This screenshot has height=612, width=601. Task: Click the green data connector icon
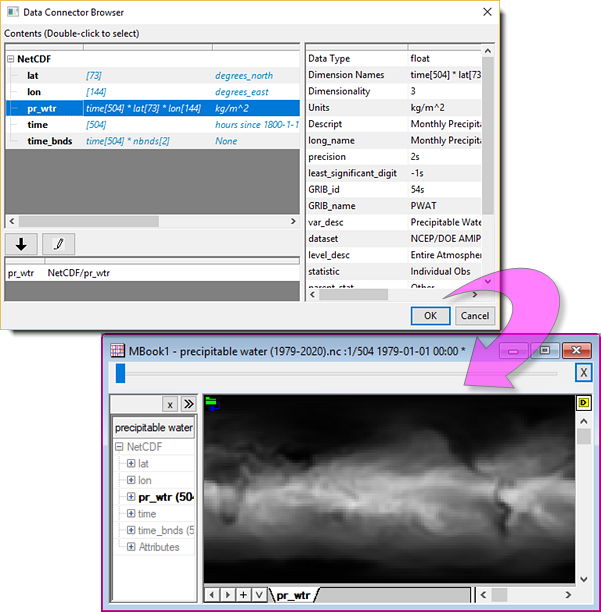[211, 402]
